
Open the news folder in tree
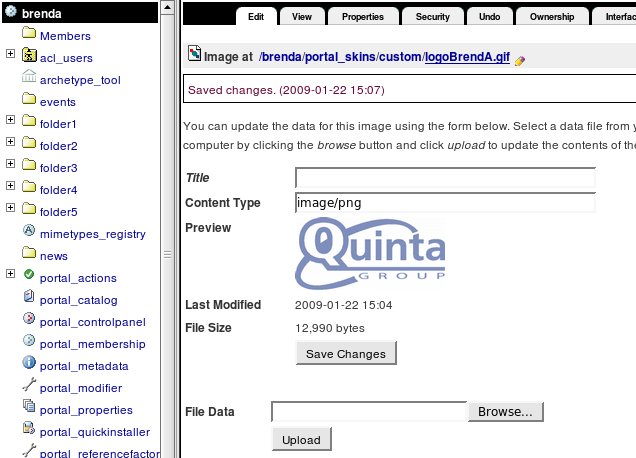click(54, 256)
